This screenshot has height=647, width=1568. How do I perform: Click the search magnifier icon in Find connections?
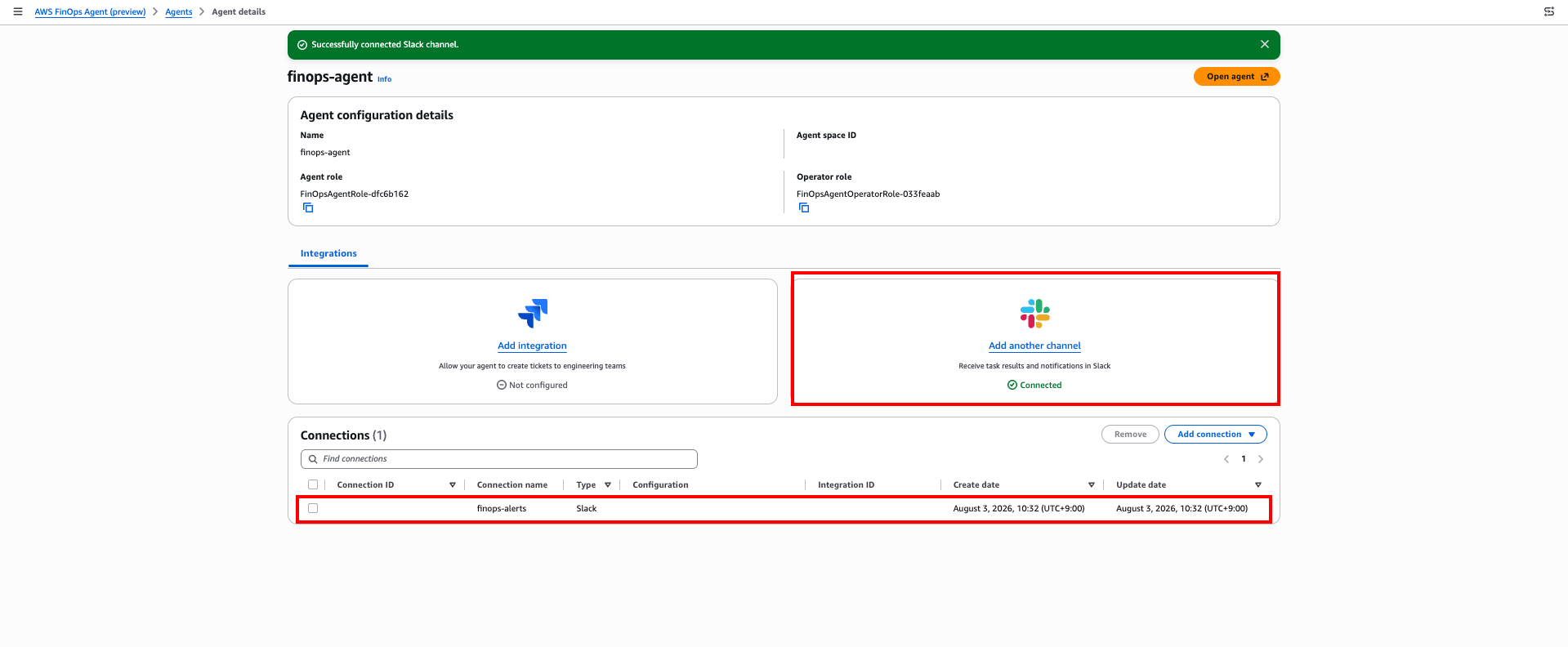point(313,459)
